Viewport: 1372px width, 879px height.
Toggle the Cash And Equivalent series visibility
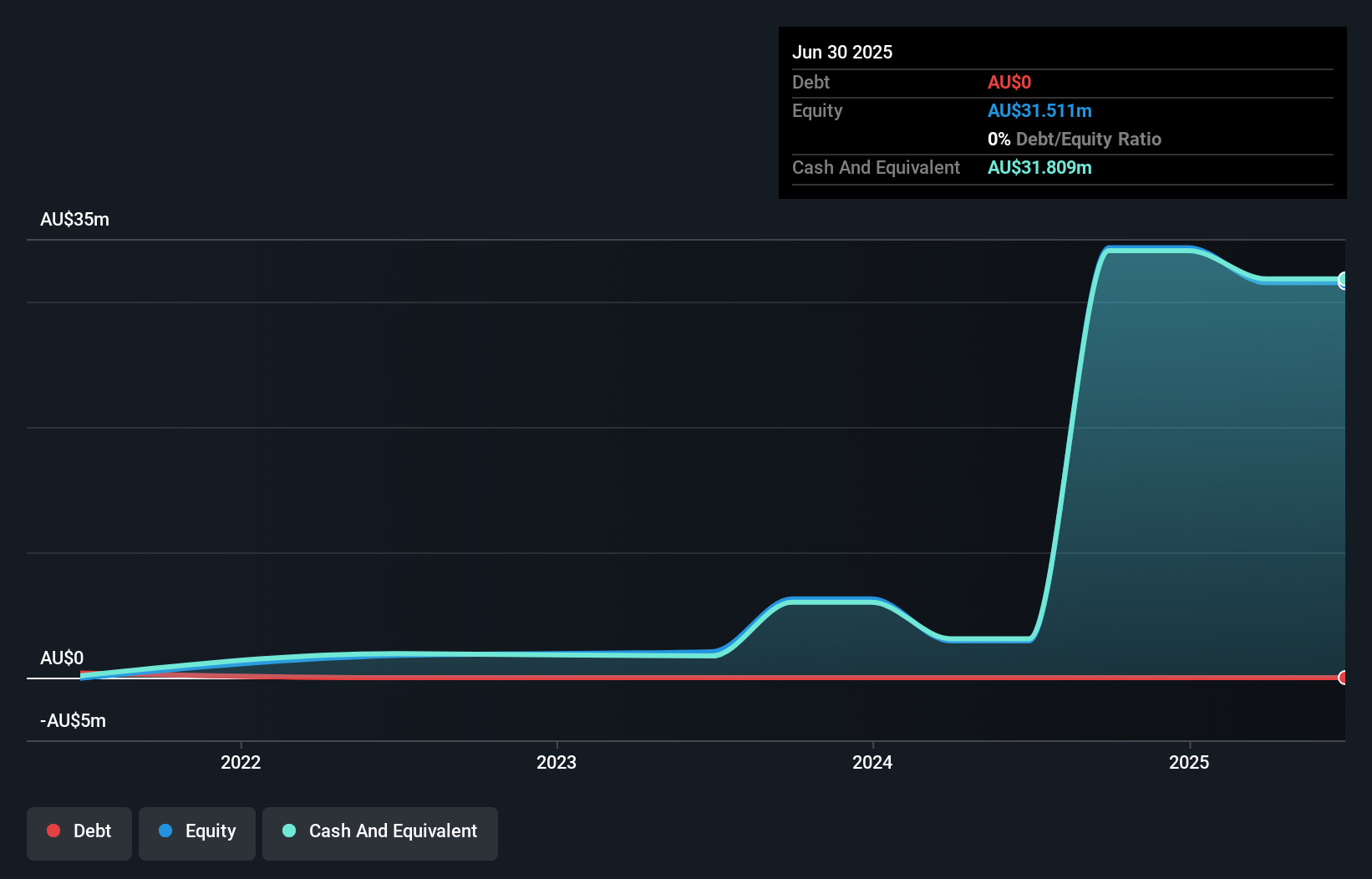tap(380, 831)
